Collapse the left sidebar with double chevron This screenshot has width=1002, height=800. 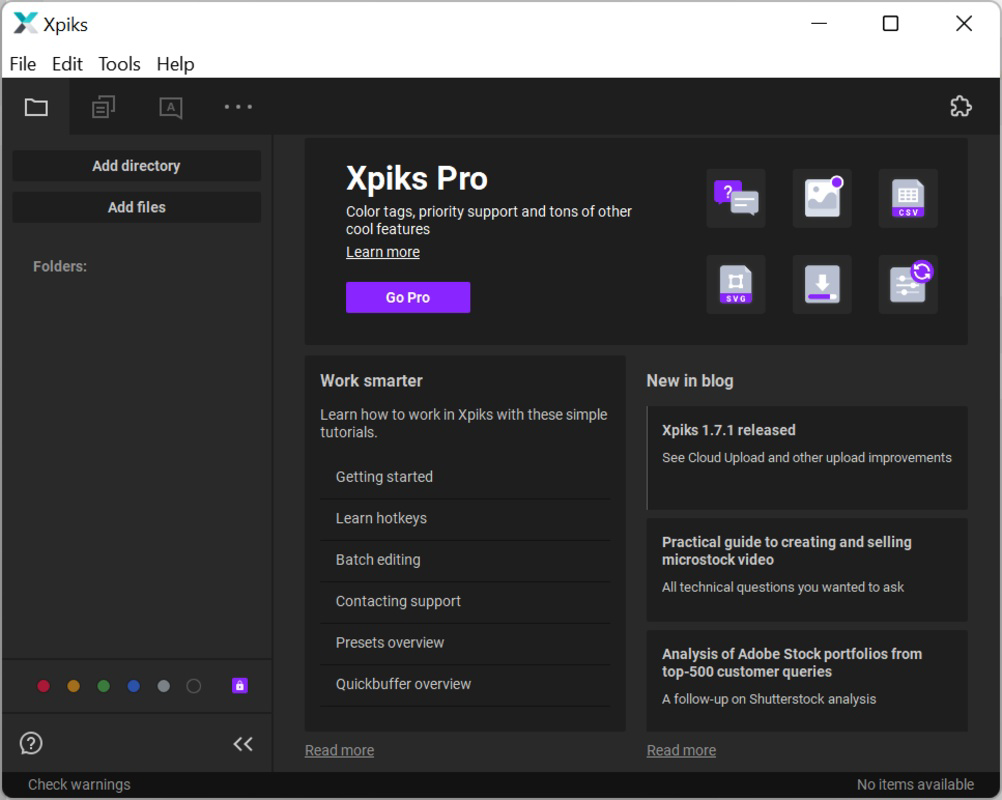coord(243,744)
